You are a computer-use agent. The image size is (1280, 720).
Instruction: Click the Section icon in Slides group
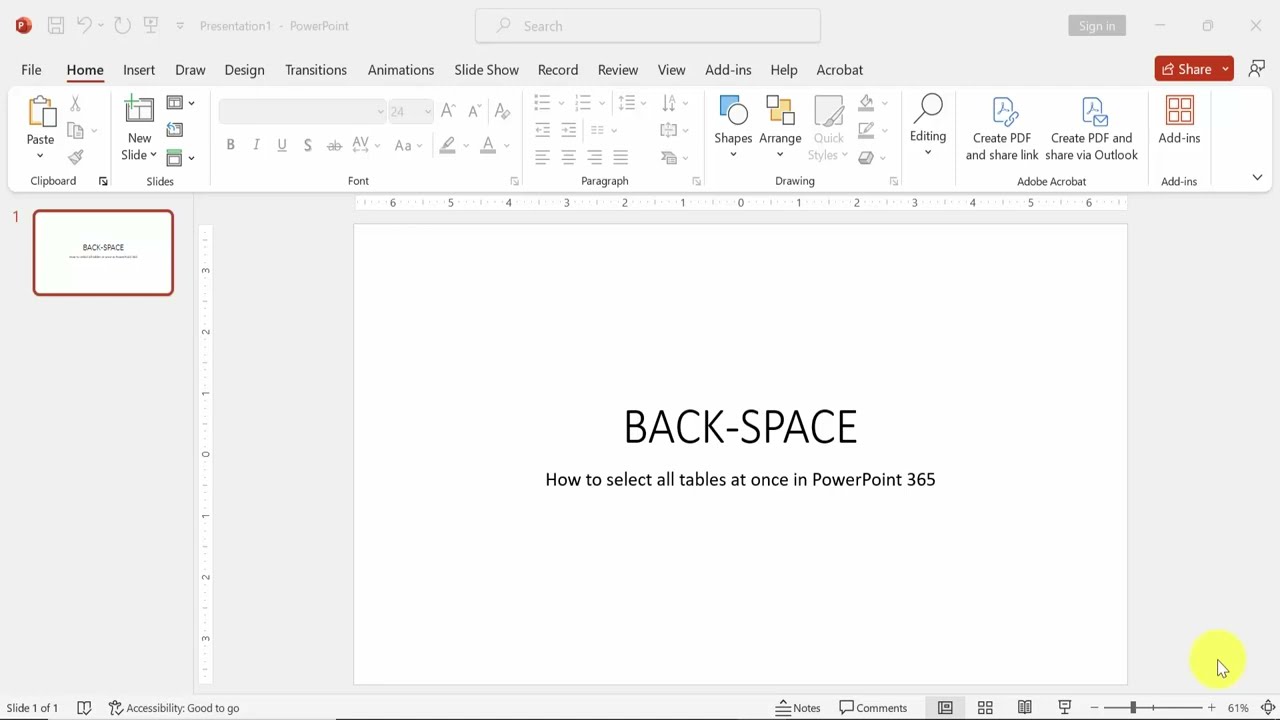point(175,157)
